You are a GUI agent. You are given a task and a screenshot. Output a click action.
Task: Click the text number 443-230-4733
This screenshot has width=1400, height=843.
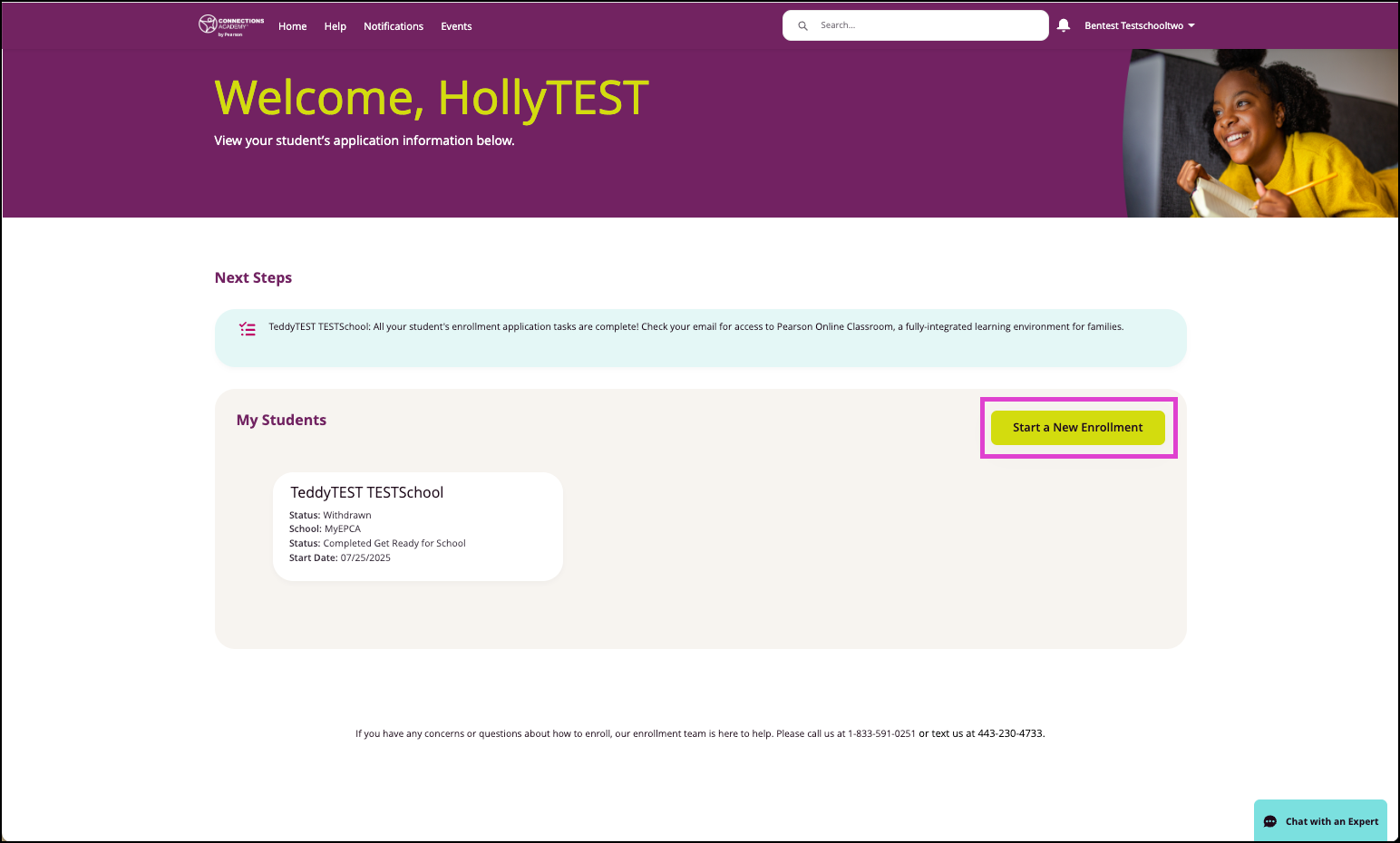pyautogui.click(x=1010, y=733)
